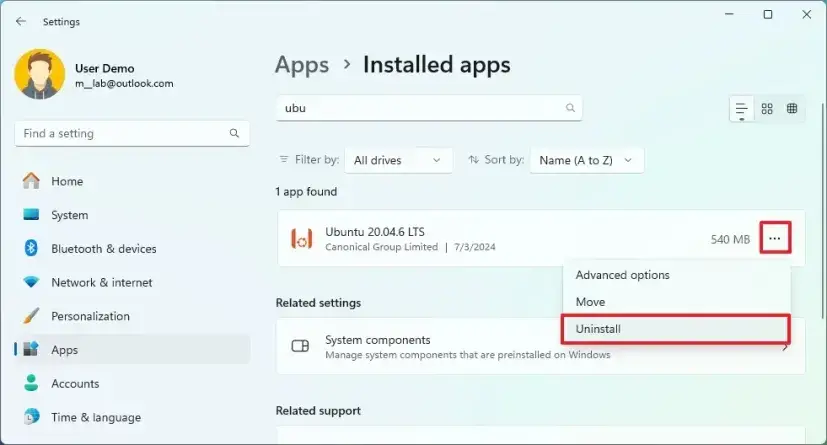Switch to table view layout

(x=792, y=108)
